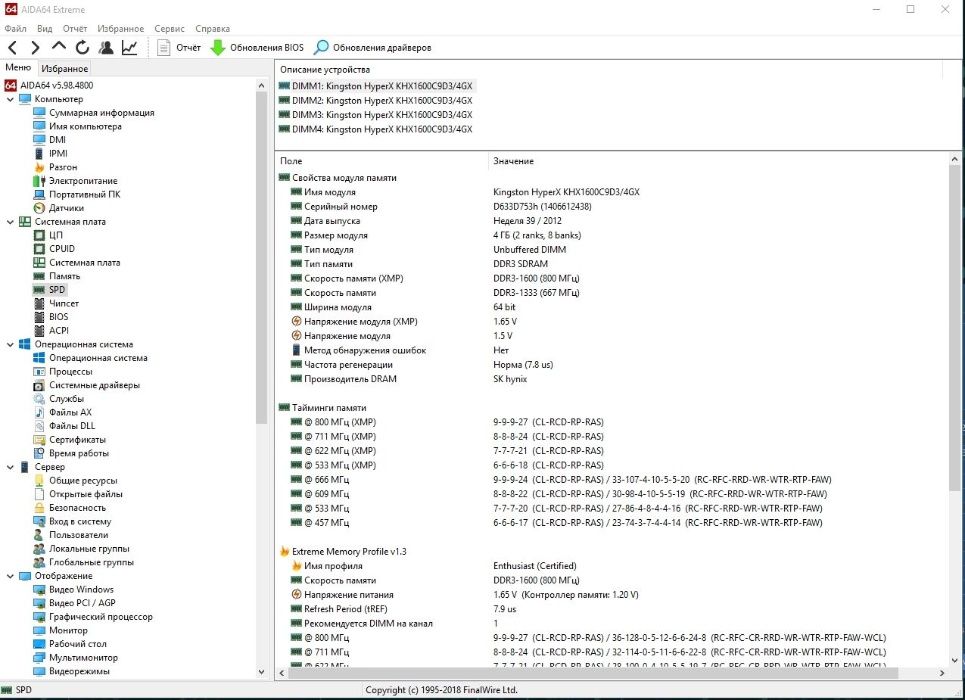Viewport: 965px width, 700px height.
Task: Click the Forward navigation arrow
Action: [35, 47]
